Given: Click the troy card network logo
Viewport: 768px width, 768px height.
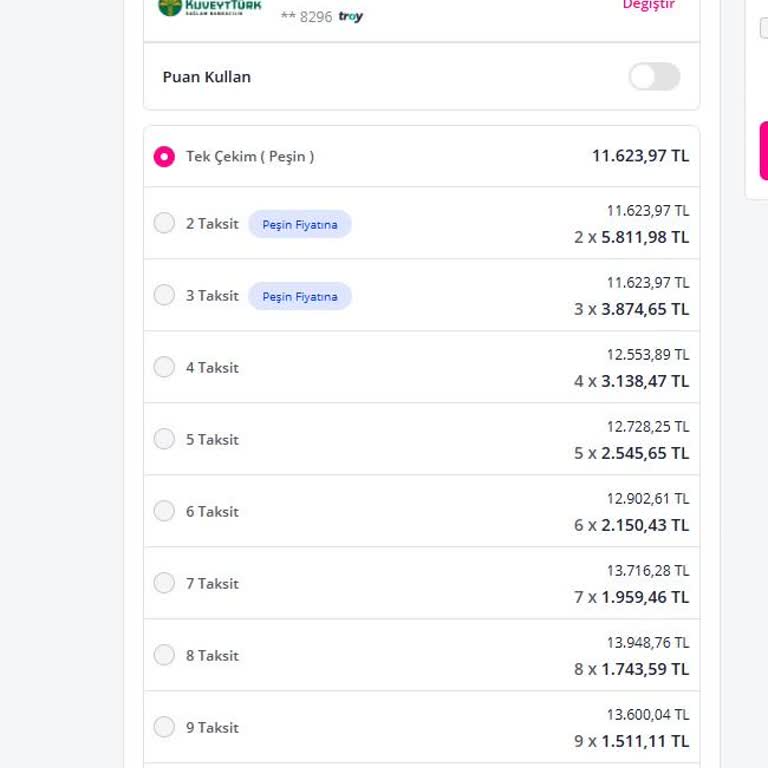Looking at the screenshot, I should (351, 17).
